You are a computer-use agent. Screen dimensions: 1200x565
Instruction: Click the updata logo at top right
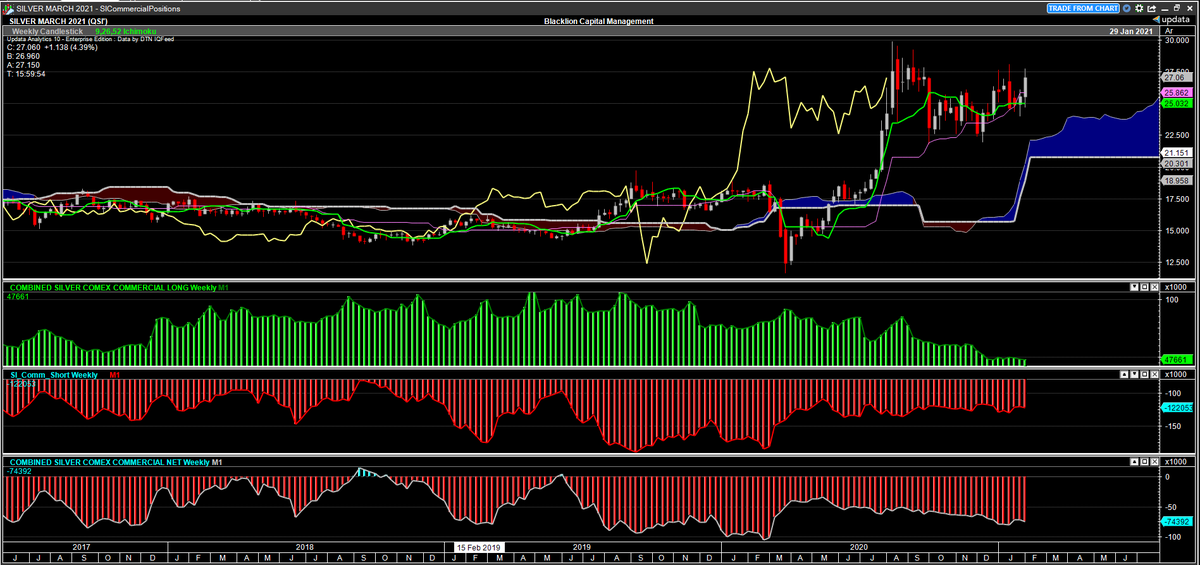coord(1171,20)
